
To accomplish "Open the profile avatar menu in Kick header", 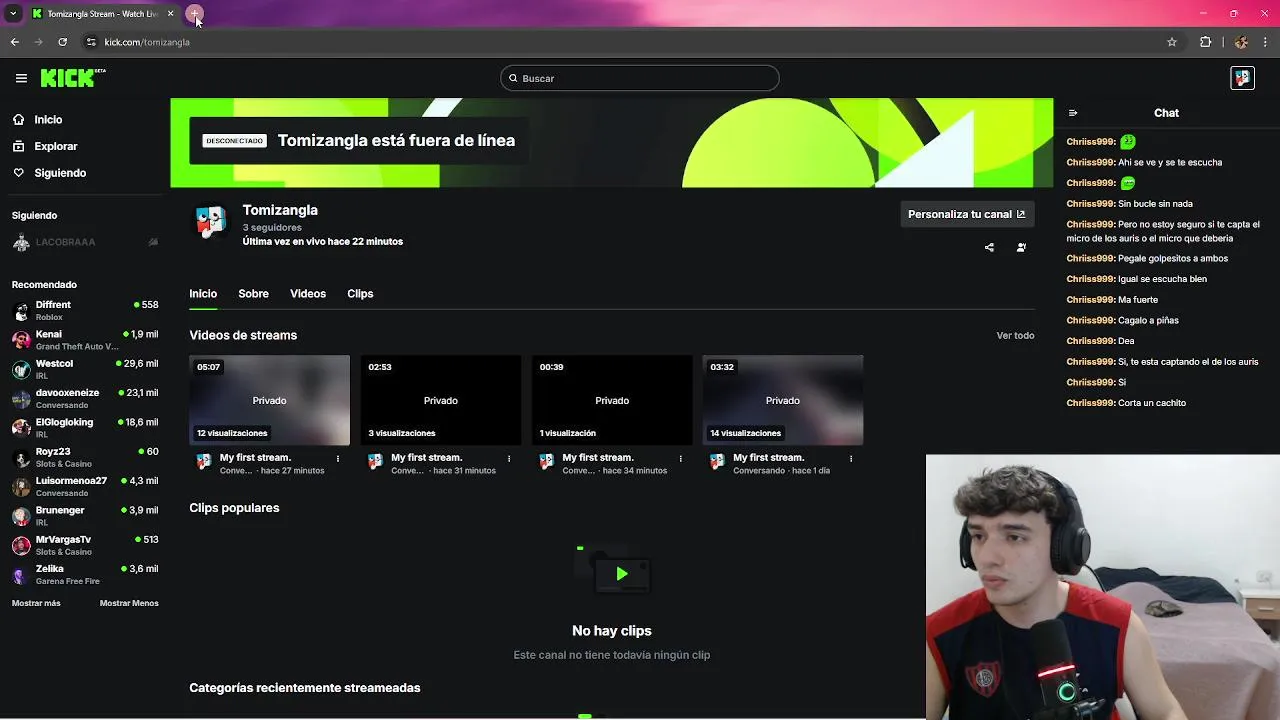I will tap(1242, 78).
